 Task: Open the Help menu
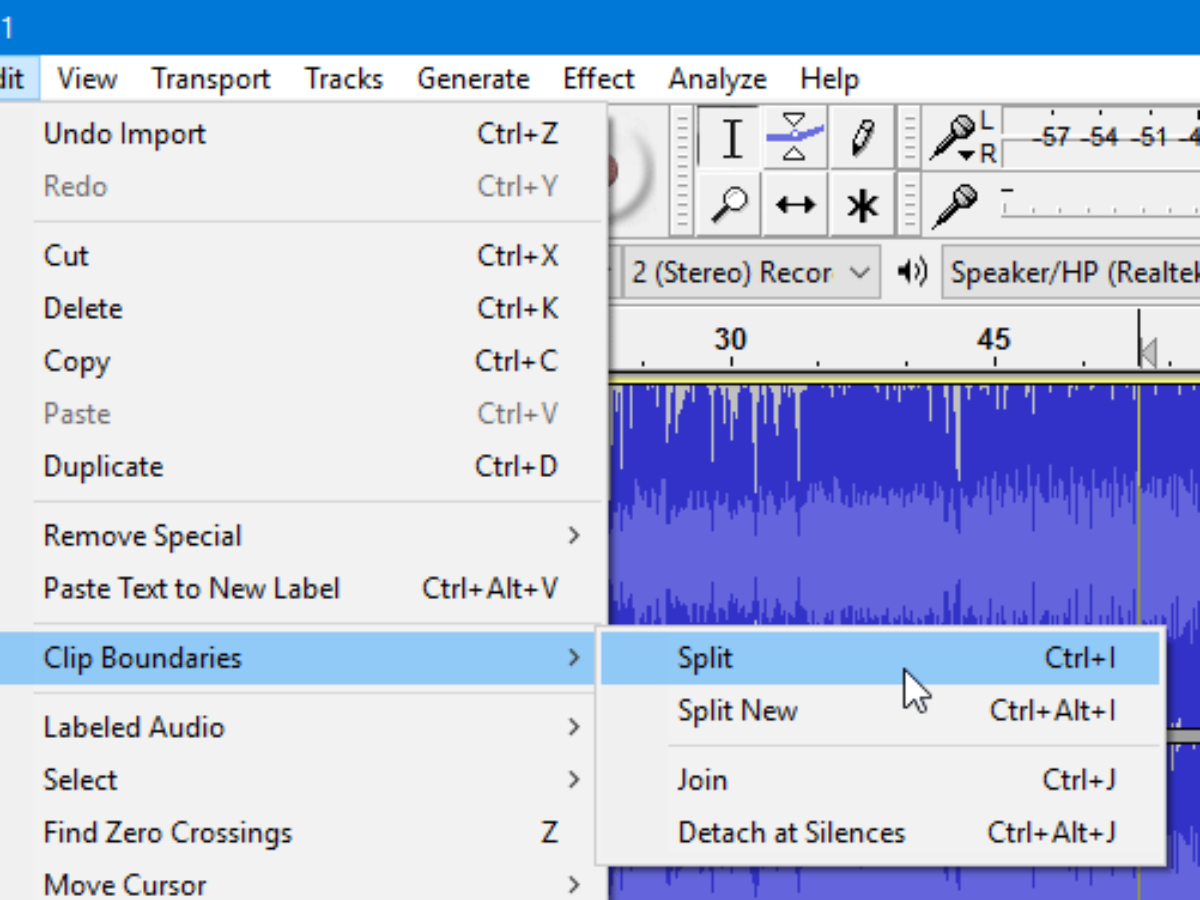(829, 79)
